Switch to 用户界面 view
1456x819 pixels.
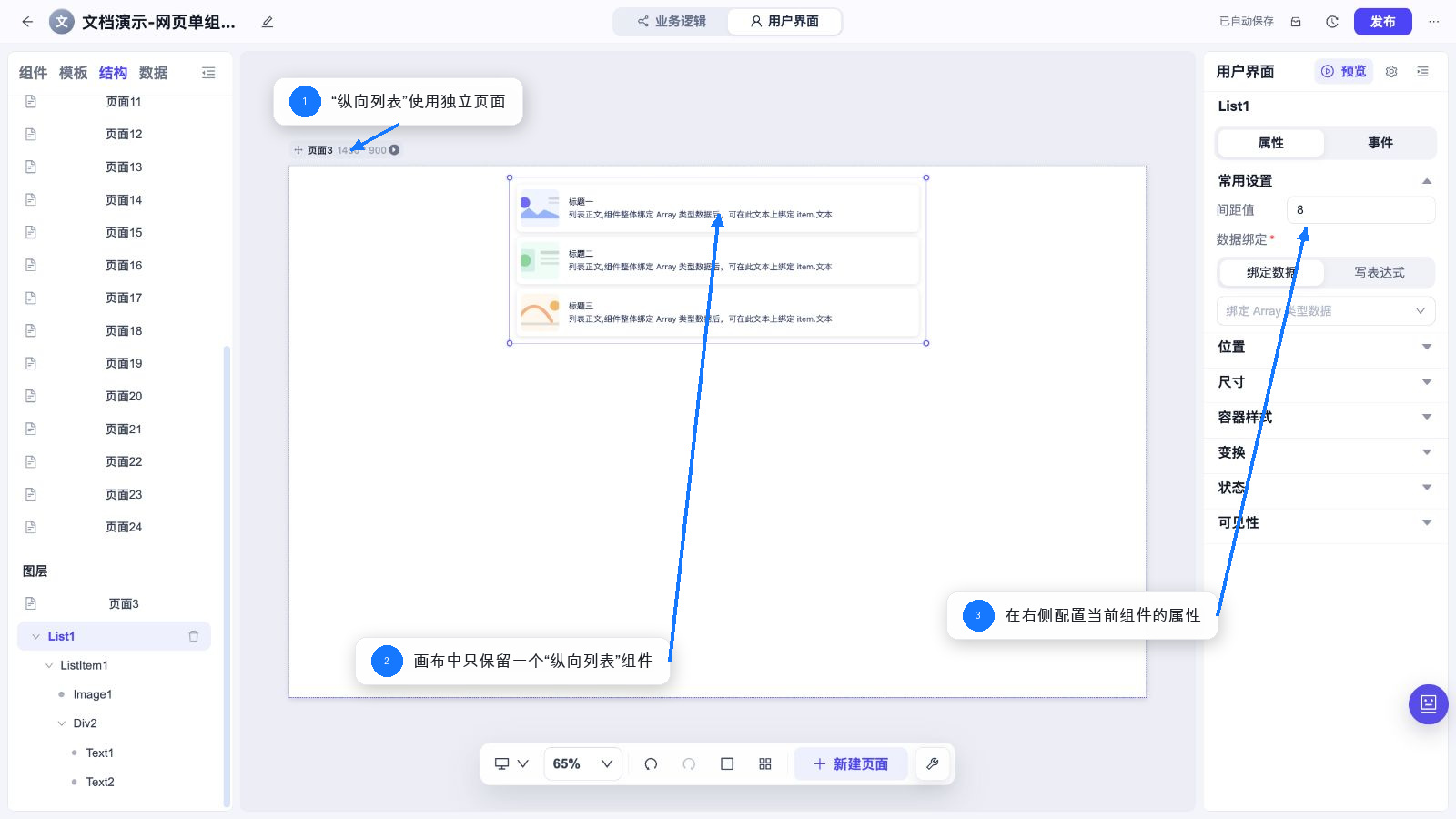tap(784, 21)
